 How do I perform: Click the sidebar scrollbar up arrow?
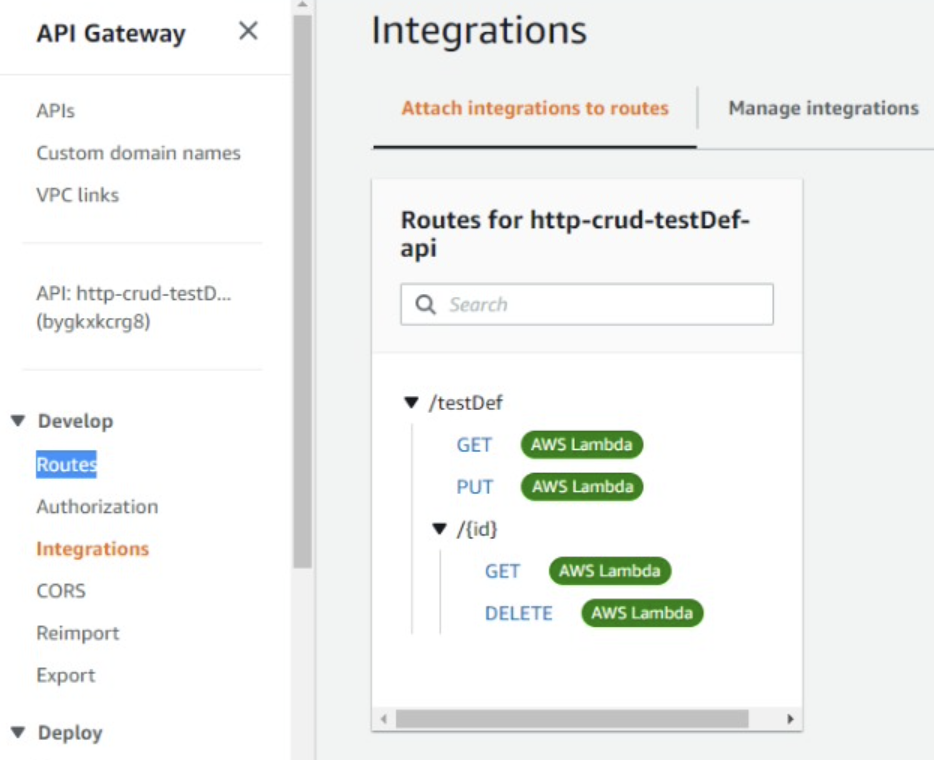tap(303, 5)
